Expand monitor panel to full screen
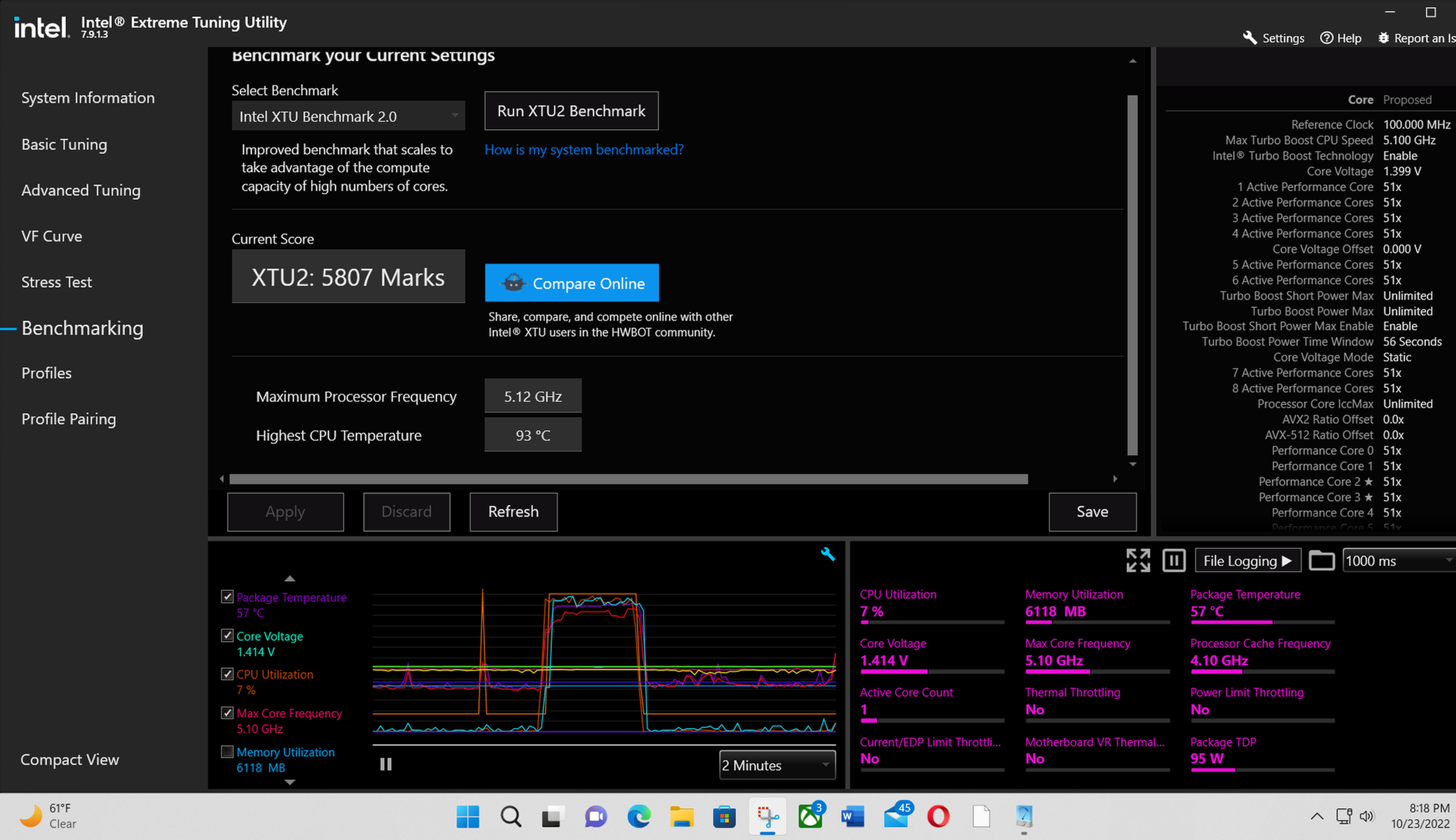 (1138, 560)
